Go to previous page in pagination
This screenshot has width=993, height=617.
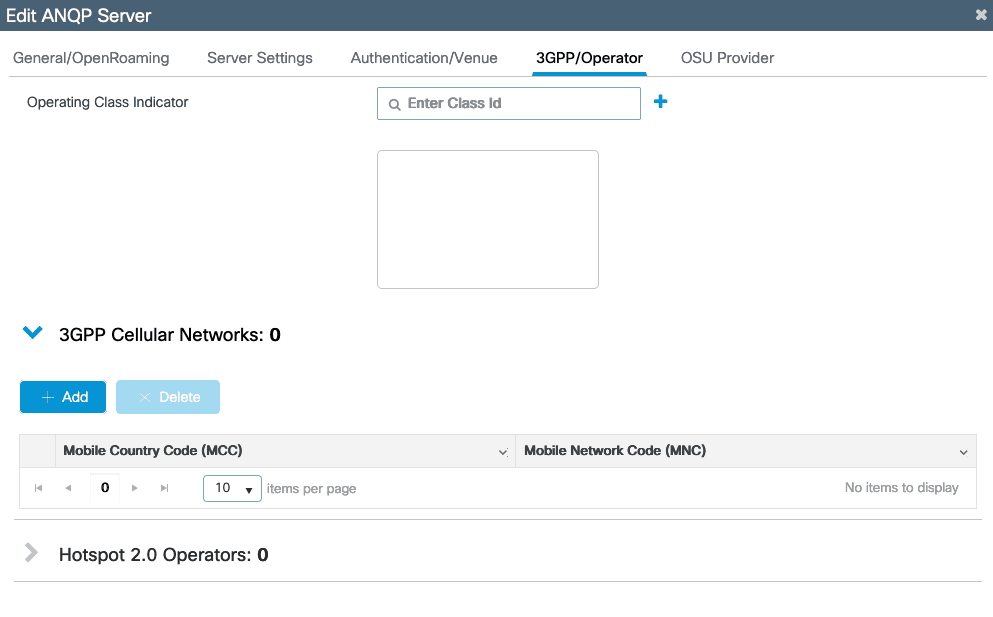68,488
